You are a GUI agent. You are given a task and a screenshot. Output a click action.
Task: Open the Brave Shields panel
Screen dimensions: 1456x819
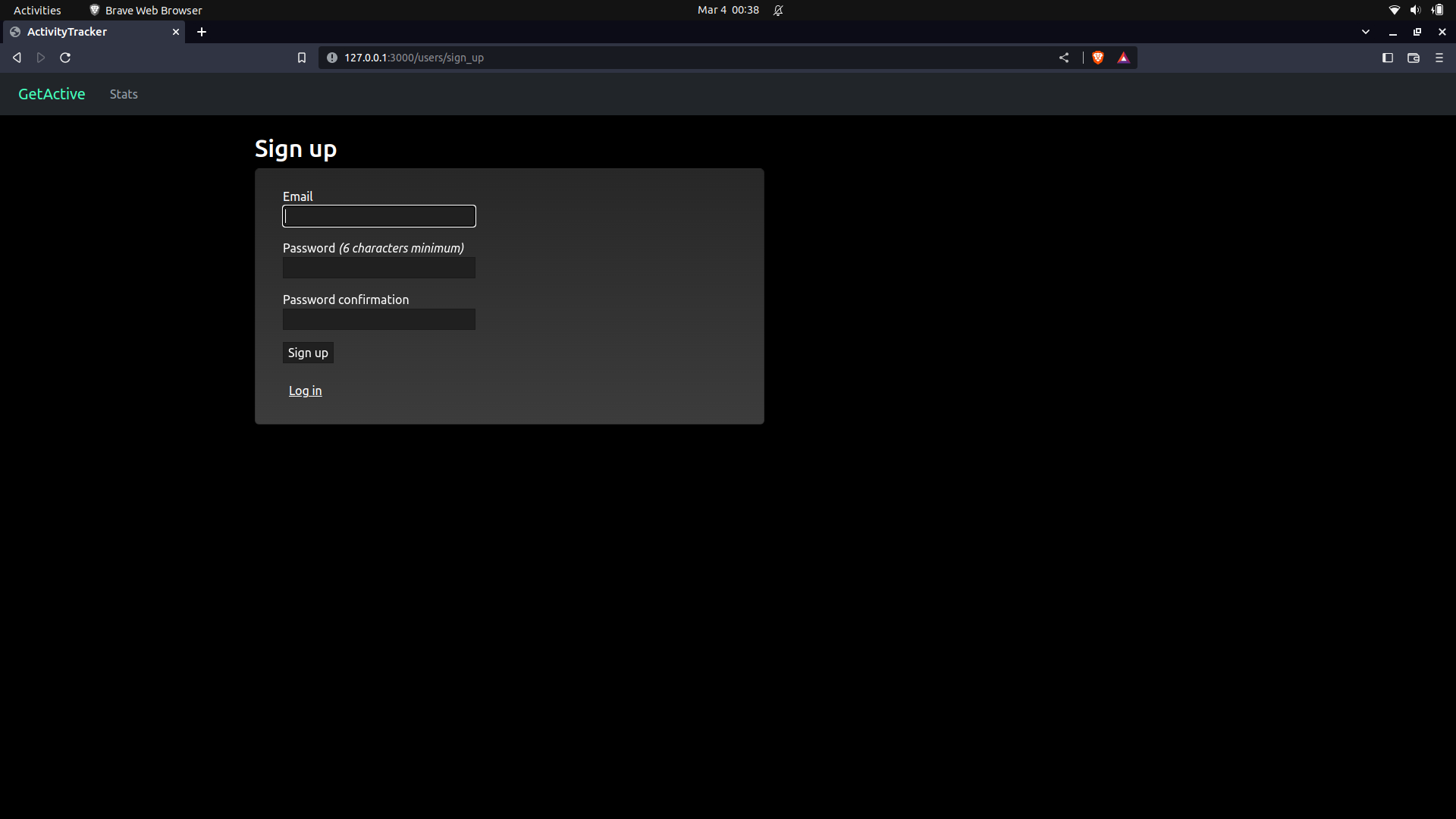(1097, 58)
